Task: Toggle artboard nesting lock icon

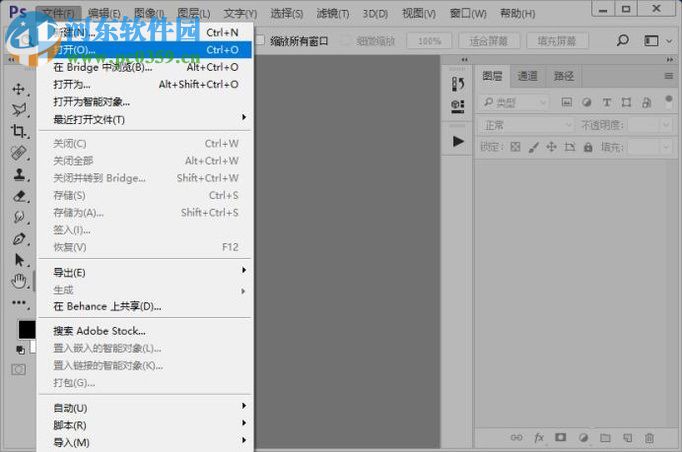Action: point(569,147)
